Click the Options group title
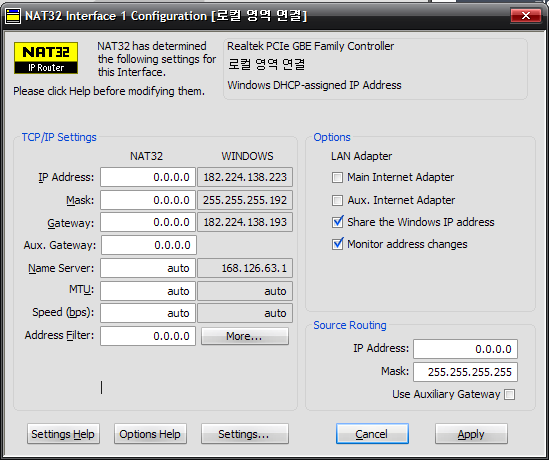Viewport: 549px width, 460px height. coord(332,137)
